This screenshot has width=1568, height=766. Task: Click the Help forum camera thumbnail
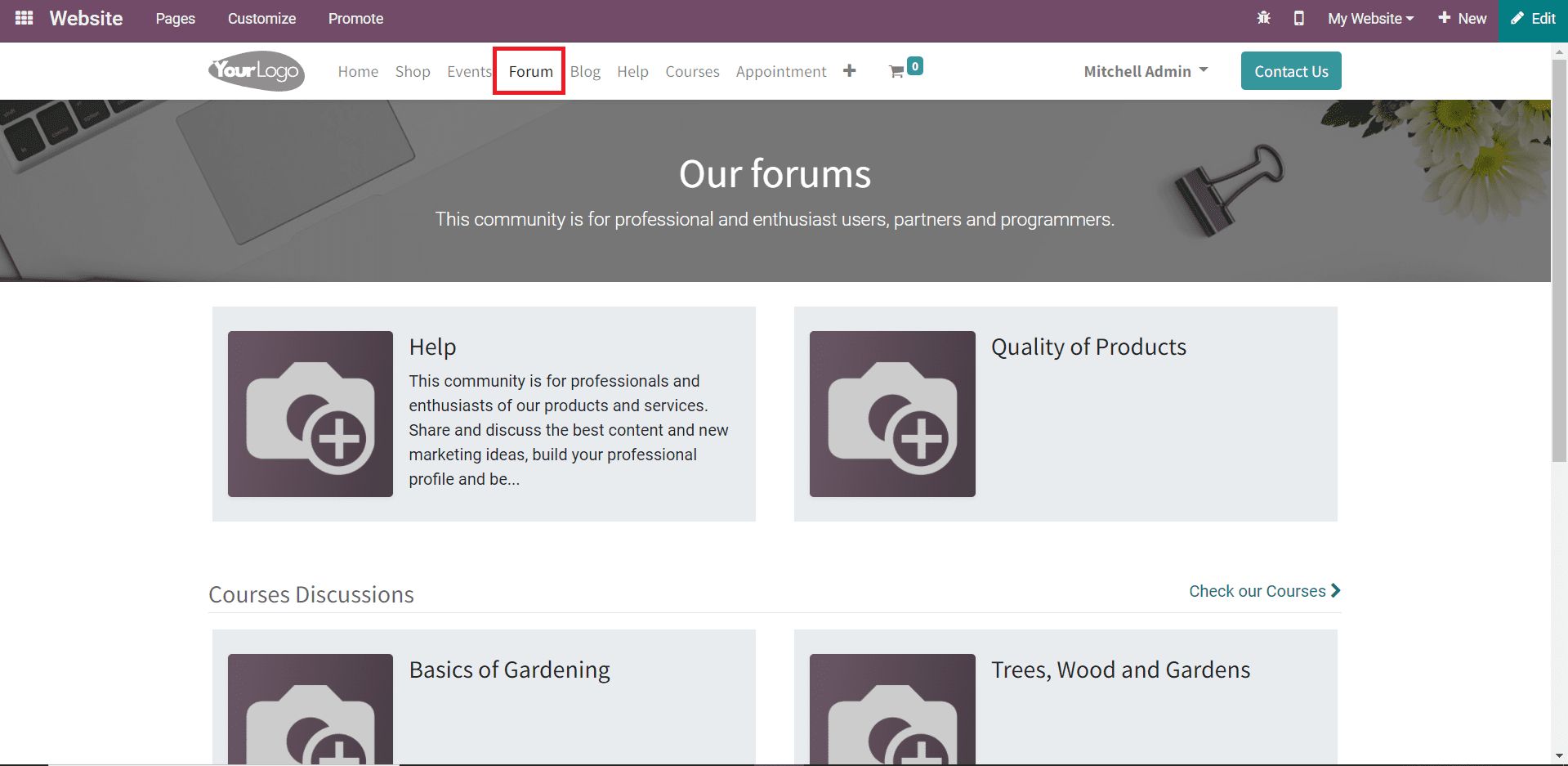coord(310,414)
